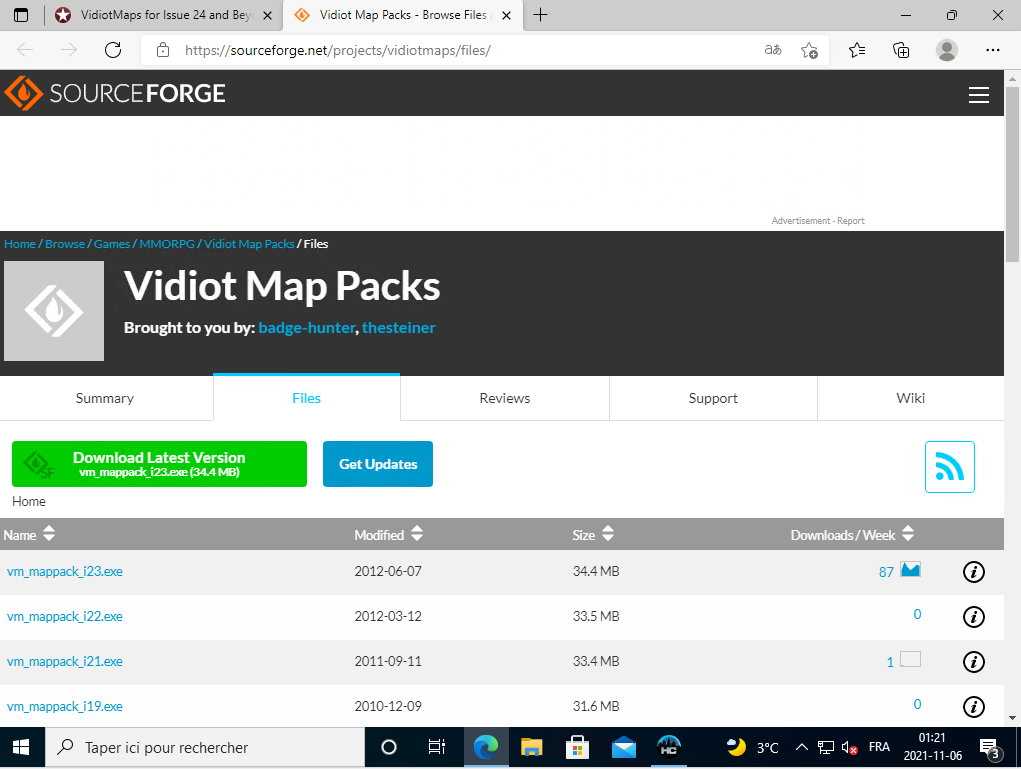Open File Explorer from taskbar
Image resolution: width=1021 pixels, height=769 pixels.
pyautogui.click(x=531, y=748)
